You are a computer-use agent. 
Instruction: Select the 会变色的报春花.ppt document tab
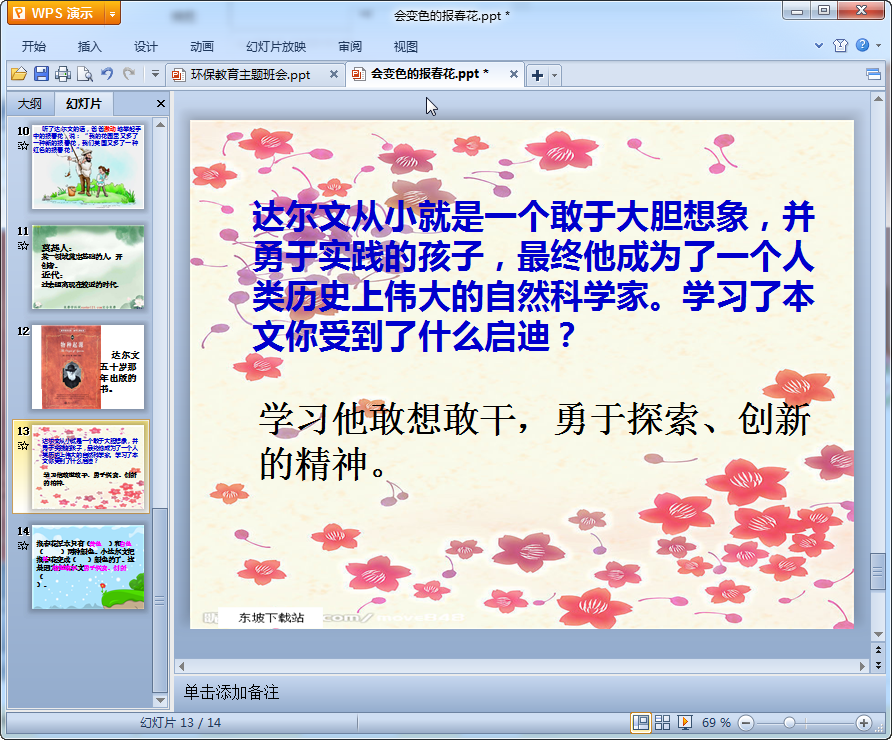(x=430, y=74)
